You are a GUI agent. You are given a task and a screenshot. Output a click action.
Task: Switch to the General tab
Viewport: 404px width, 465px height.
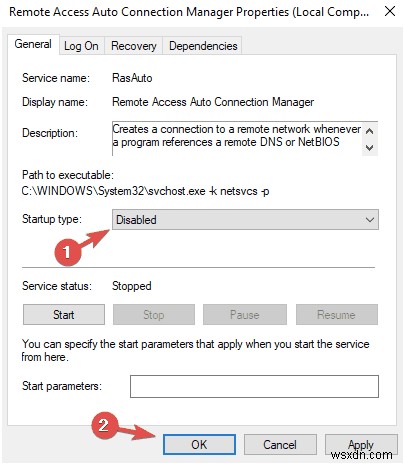coord(33,44)
